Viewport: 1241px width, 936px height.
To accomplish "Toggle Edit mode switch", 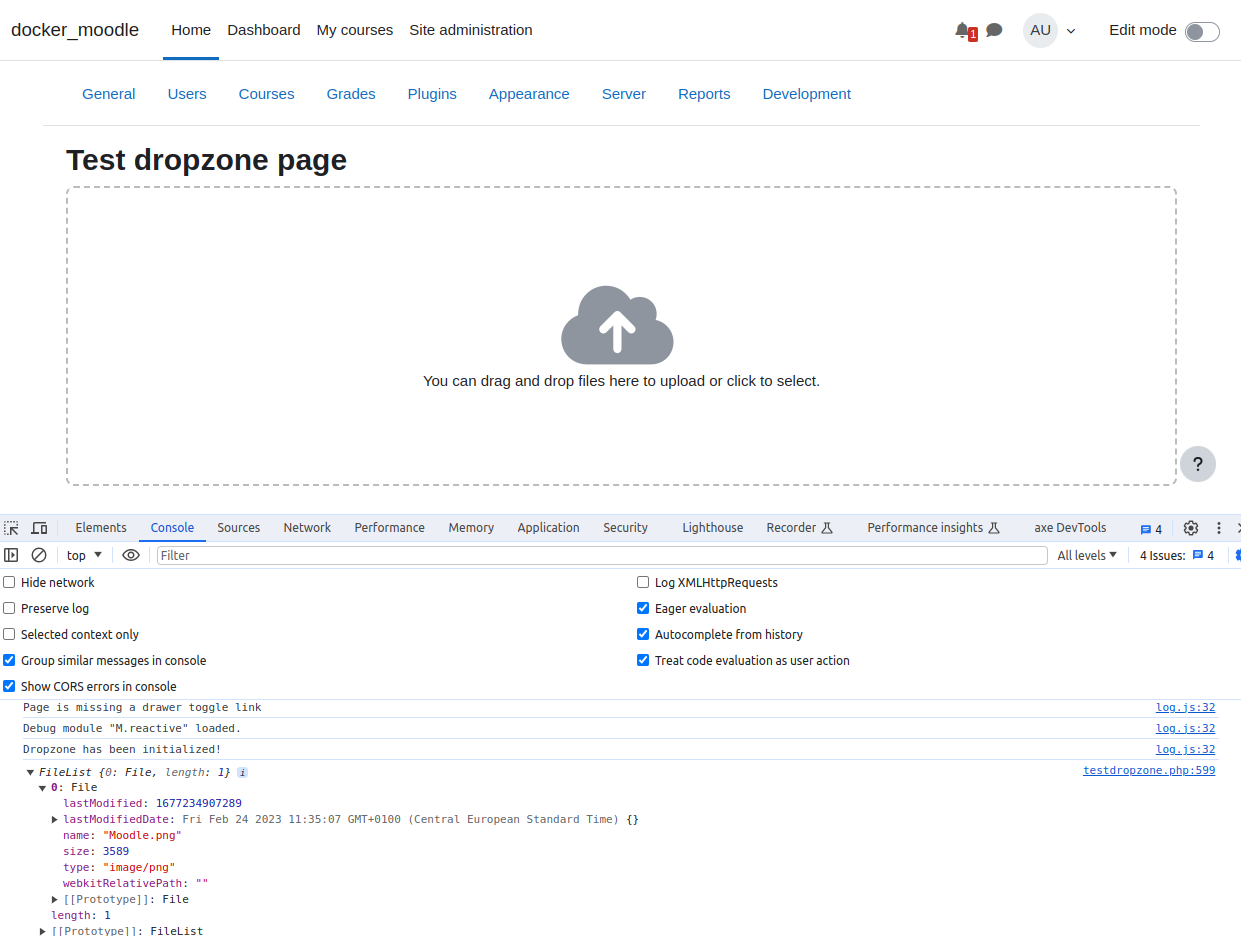I will click(1202, 31).
